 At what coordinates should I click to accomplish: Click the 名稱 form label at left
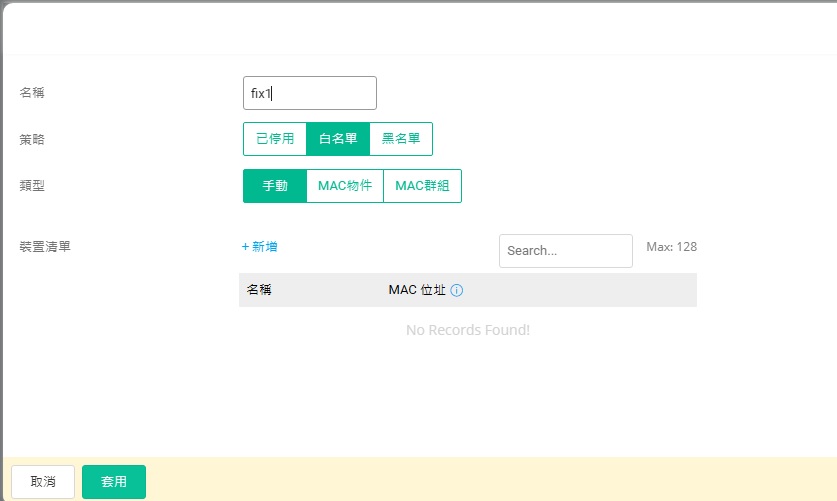32,93
